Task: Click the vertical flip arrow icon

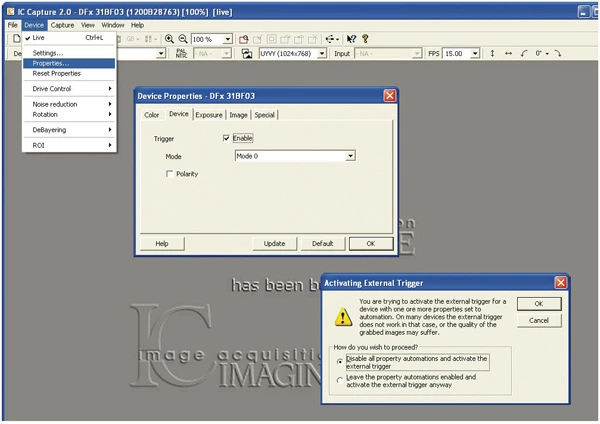Action: [x=493, y=53]
